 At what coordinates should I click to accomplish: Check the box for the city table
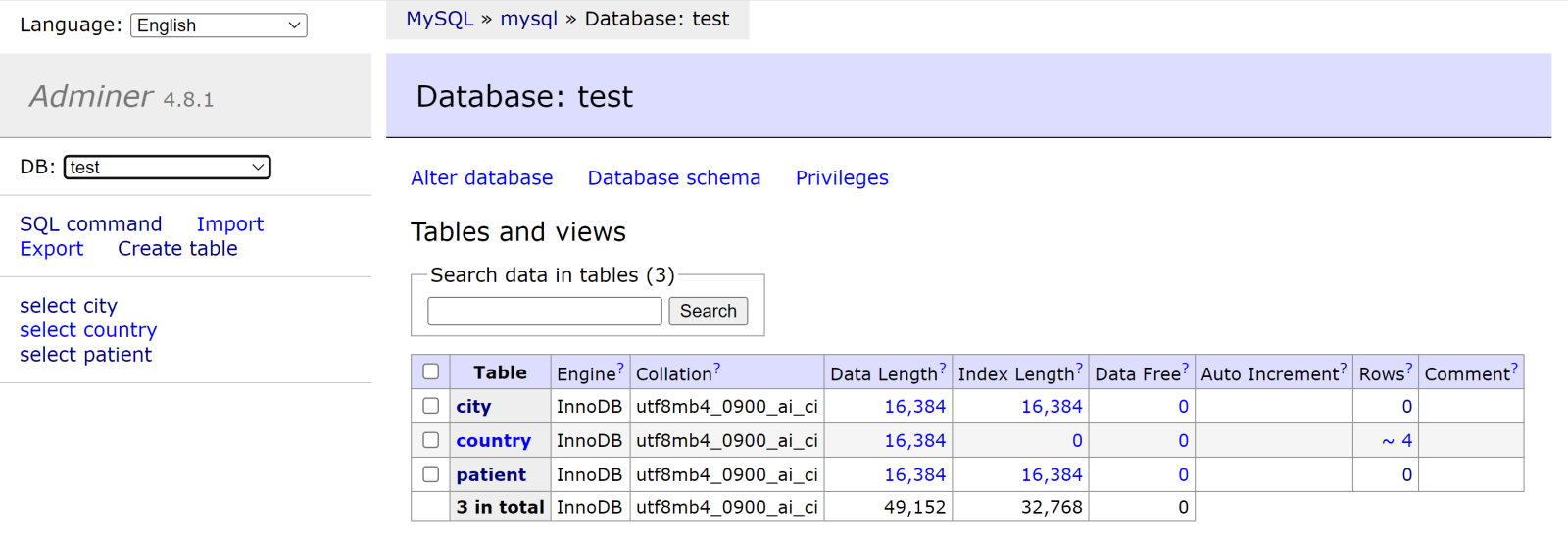[430, 406]
